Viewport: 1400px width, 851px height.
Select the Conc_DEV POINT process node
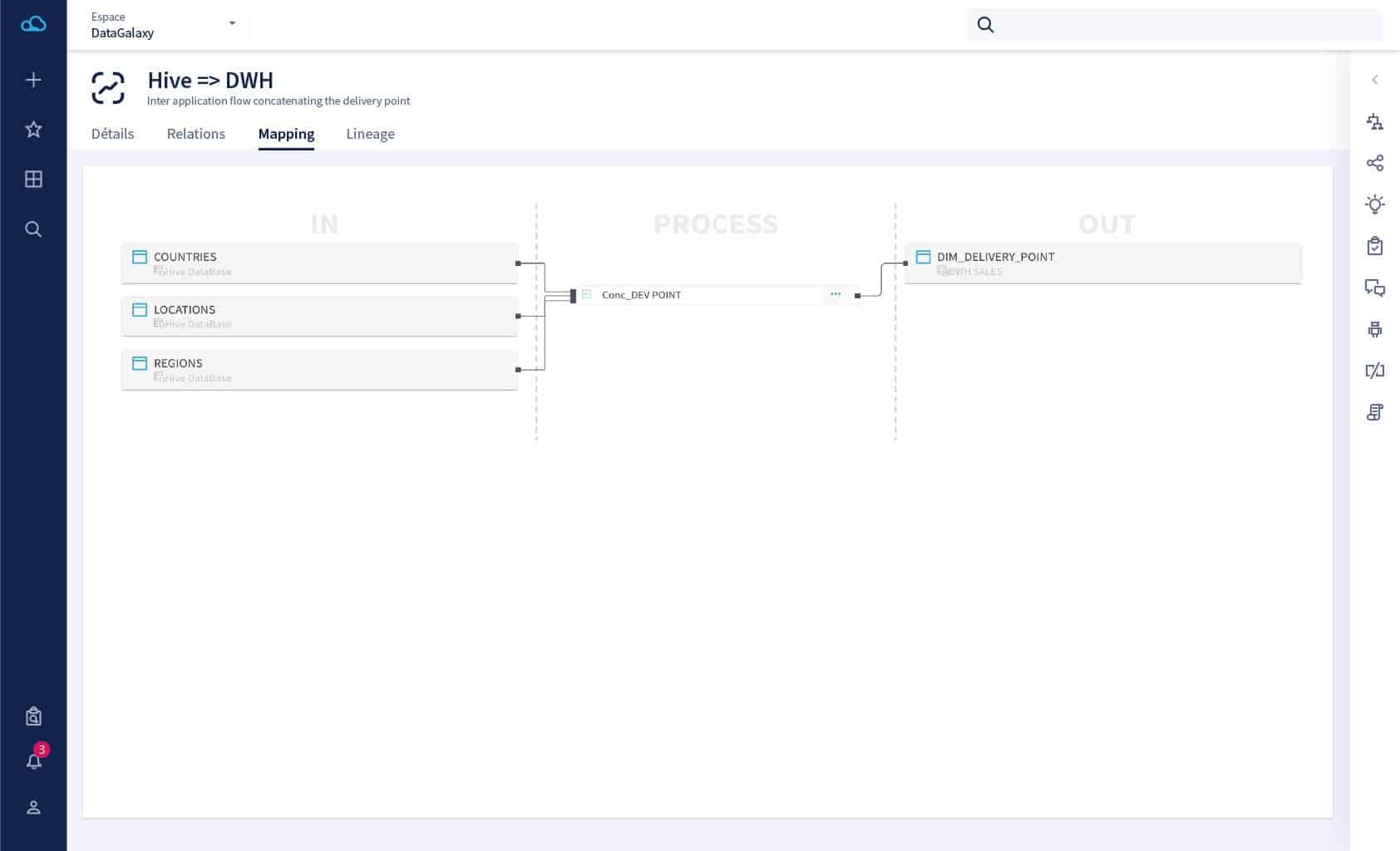(x=715, y=295)
